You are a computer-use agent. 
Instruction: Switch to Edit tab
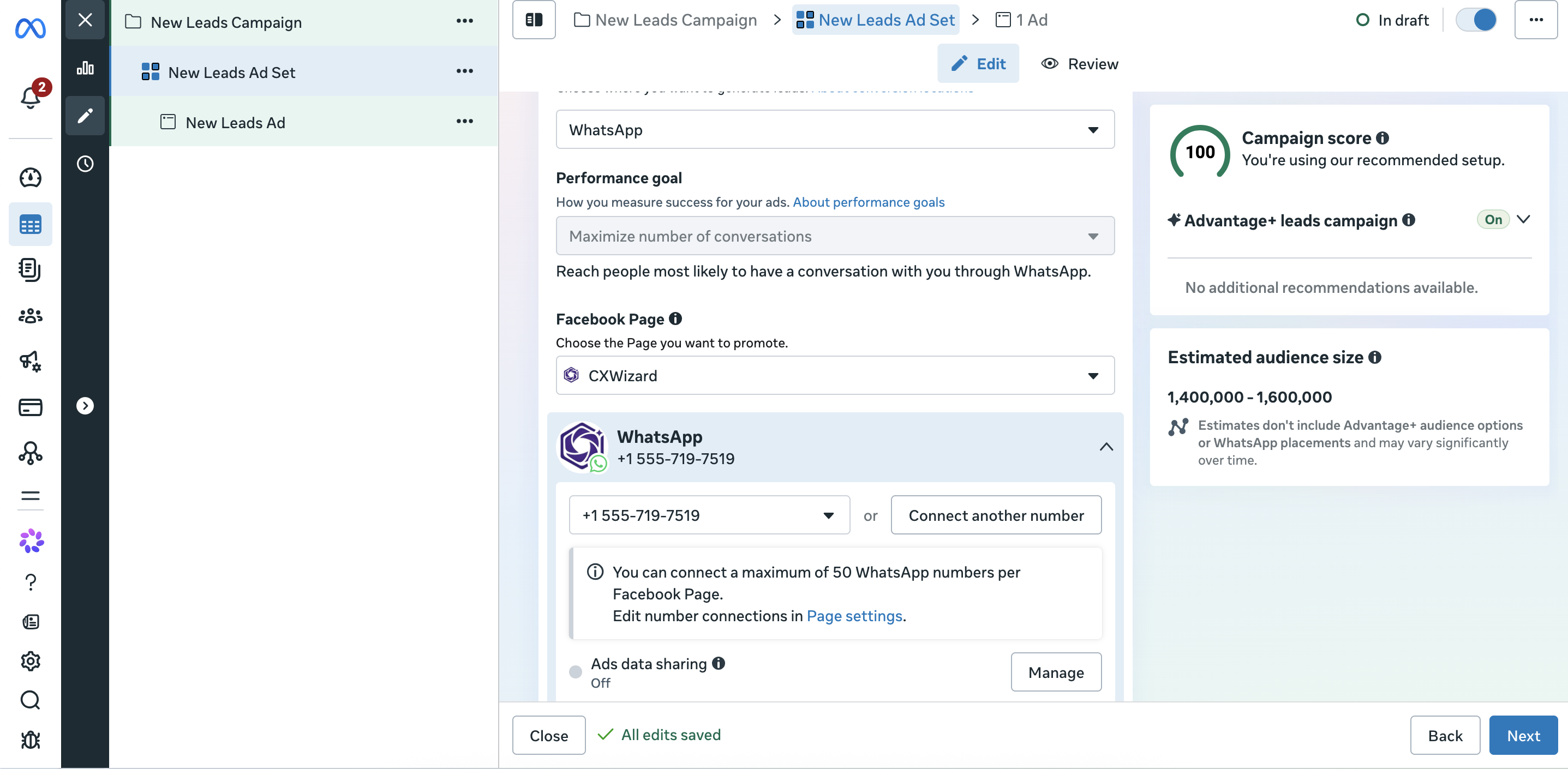click(978, 63)
